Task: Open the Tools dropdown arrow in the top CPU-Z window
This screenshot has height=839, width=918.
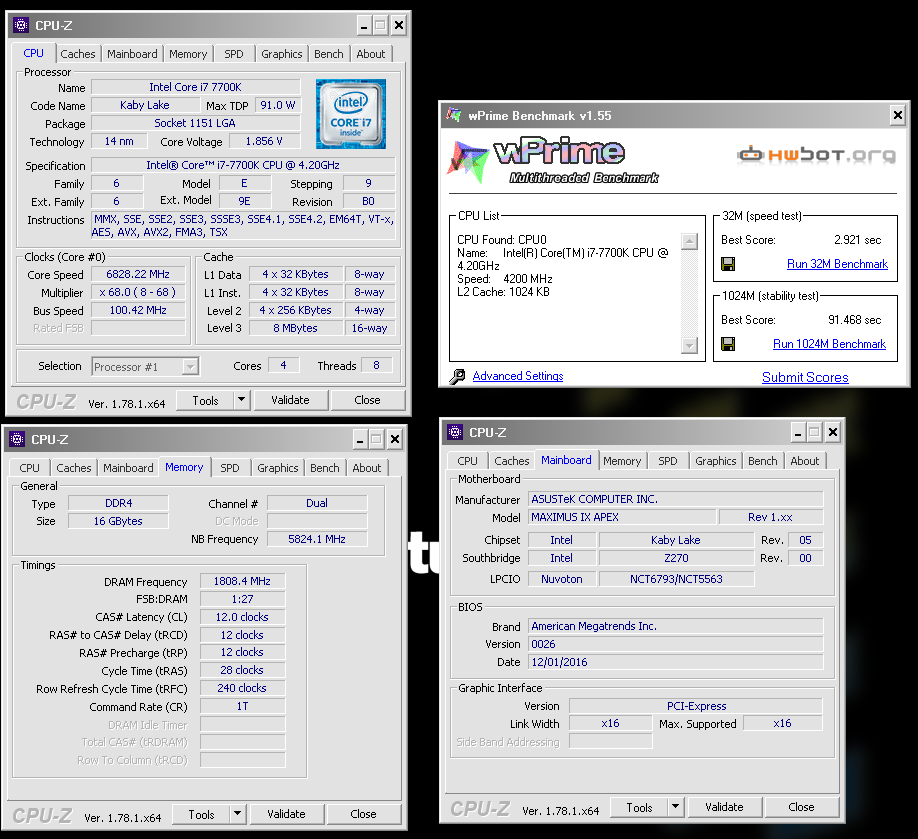Action: click(x=241, y=400)
